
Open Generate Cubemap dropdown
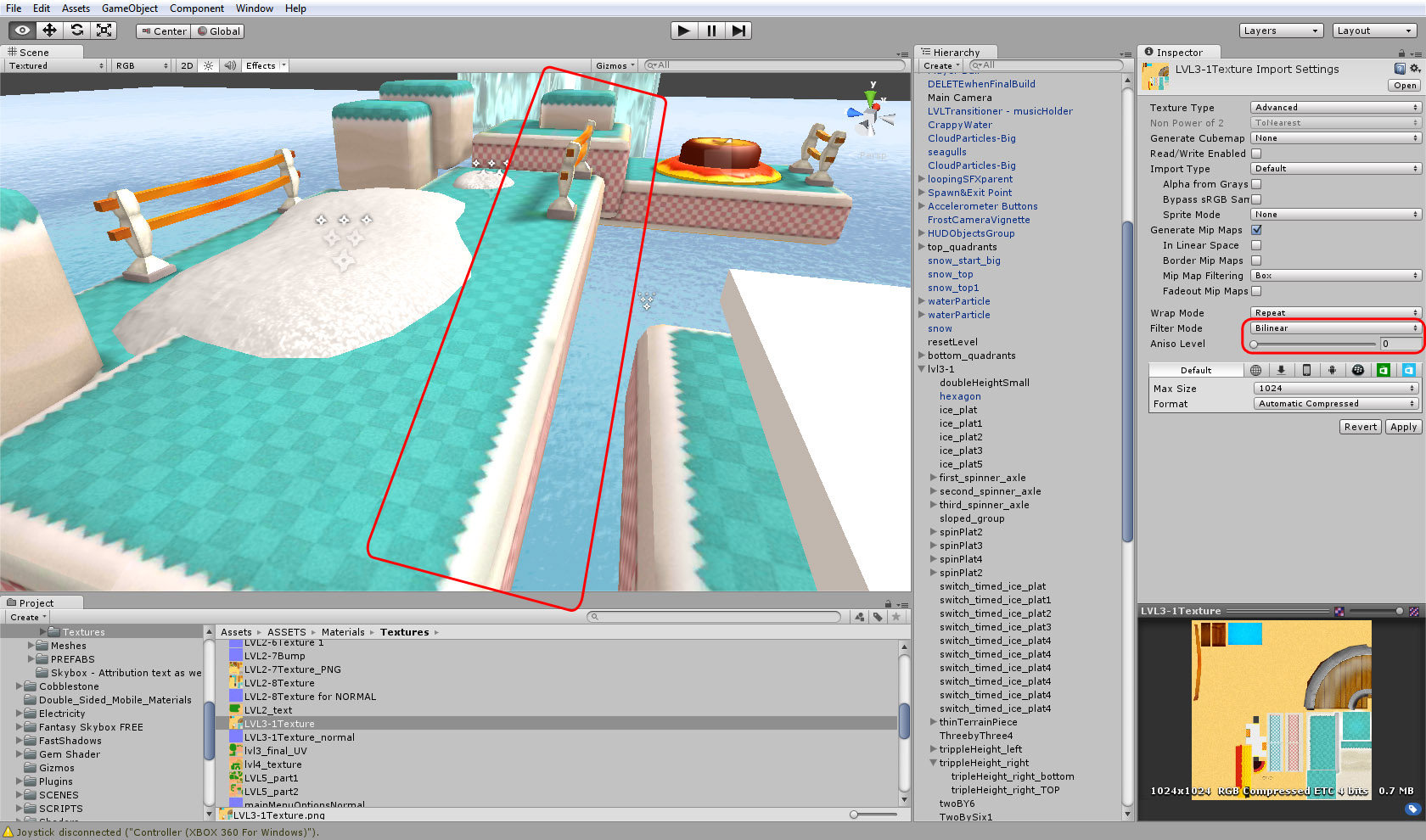1335,138
